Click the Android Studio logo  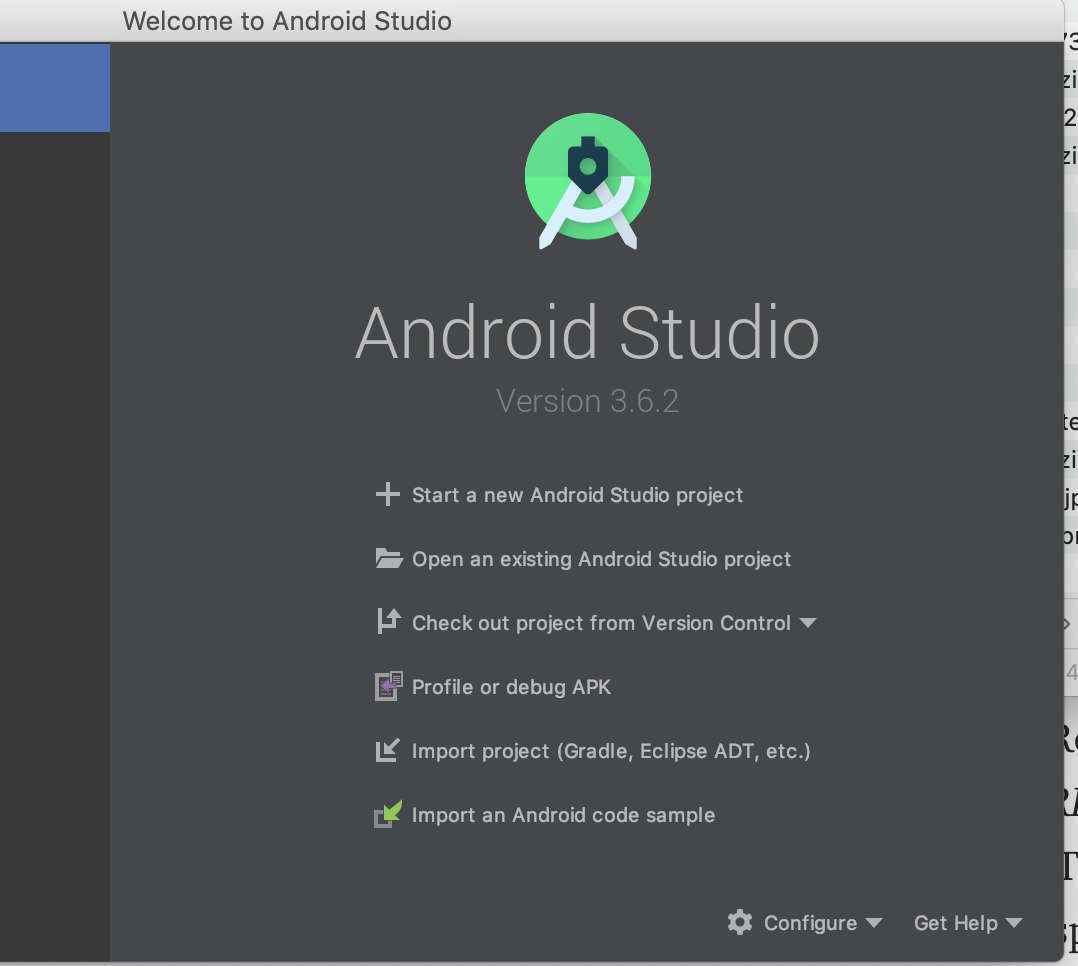[x=588, y=181]
